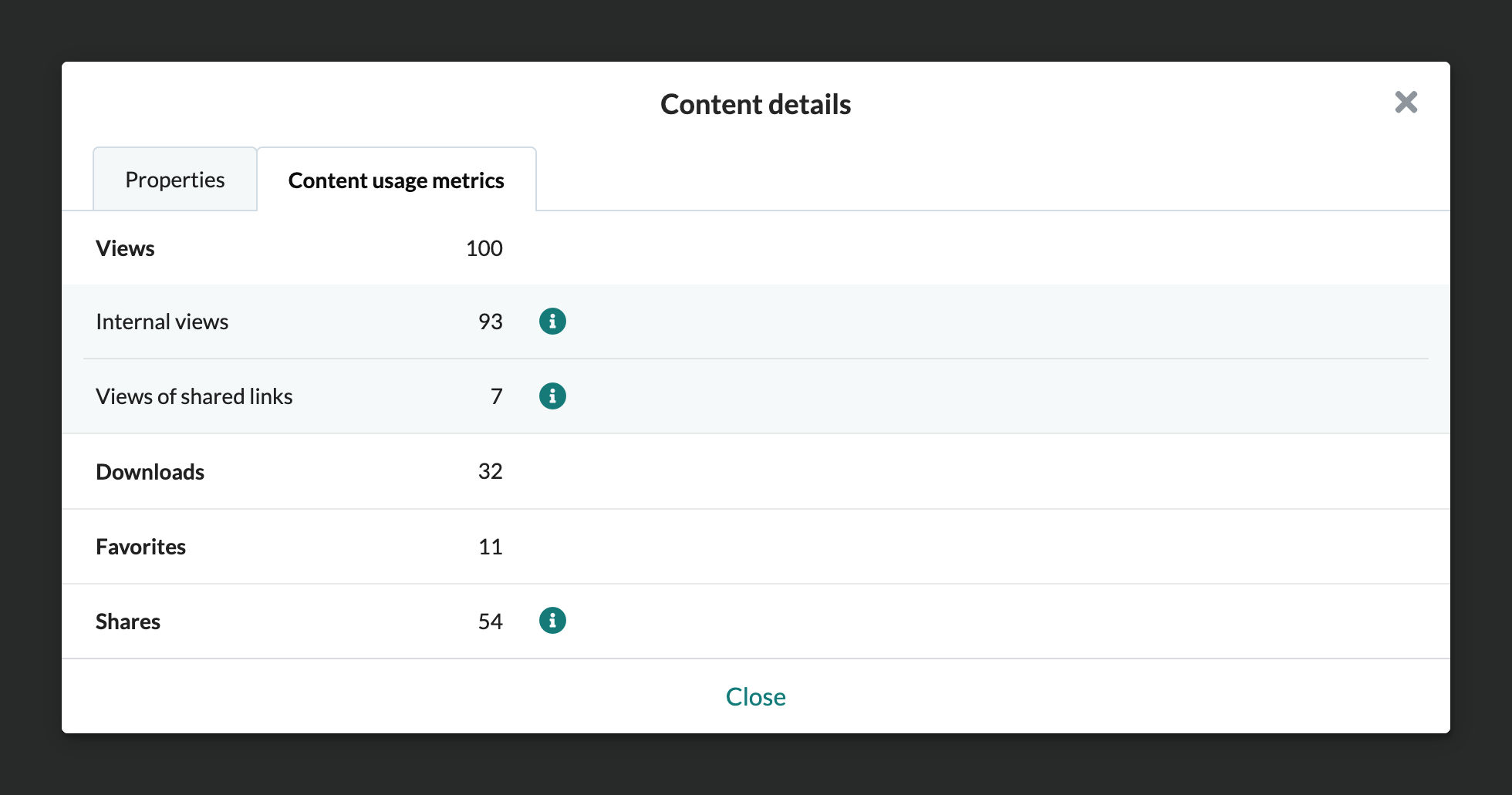Click the info icon beside Shares

point(552,620)
